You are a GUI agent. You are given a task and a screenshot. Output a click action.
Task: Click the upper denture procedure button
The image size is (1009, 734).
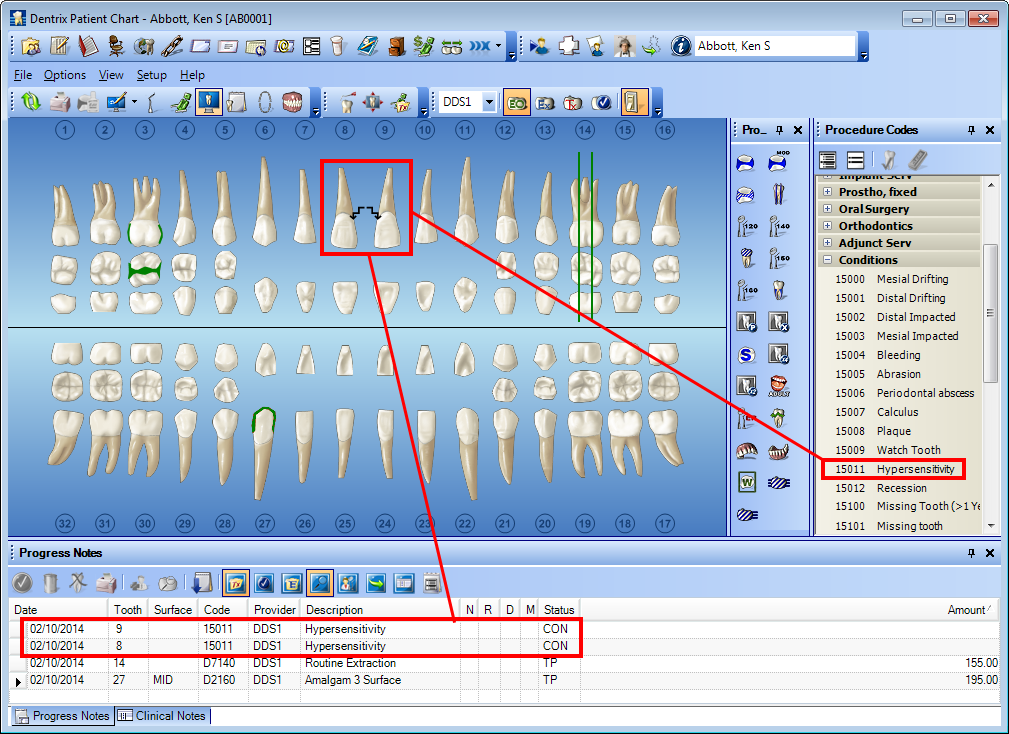coord(746,450)
